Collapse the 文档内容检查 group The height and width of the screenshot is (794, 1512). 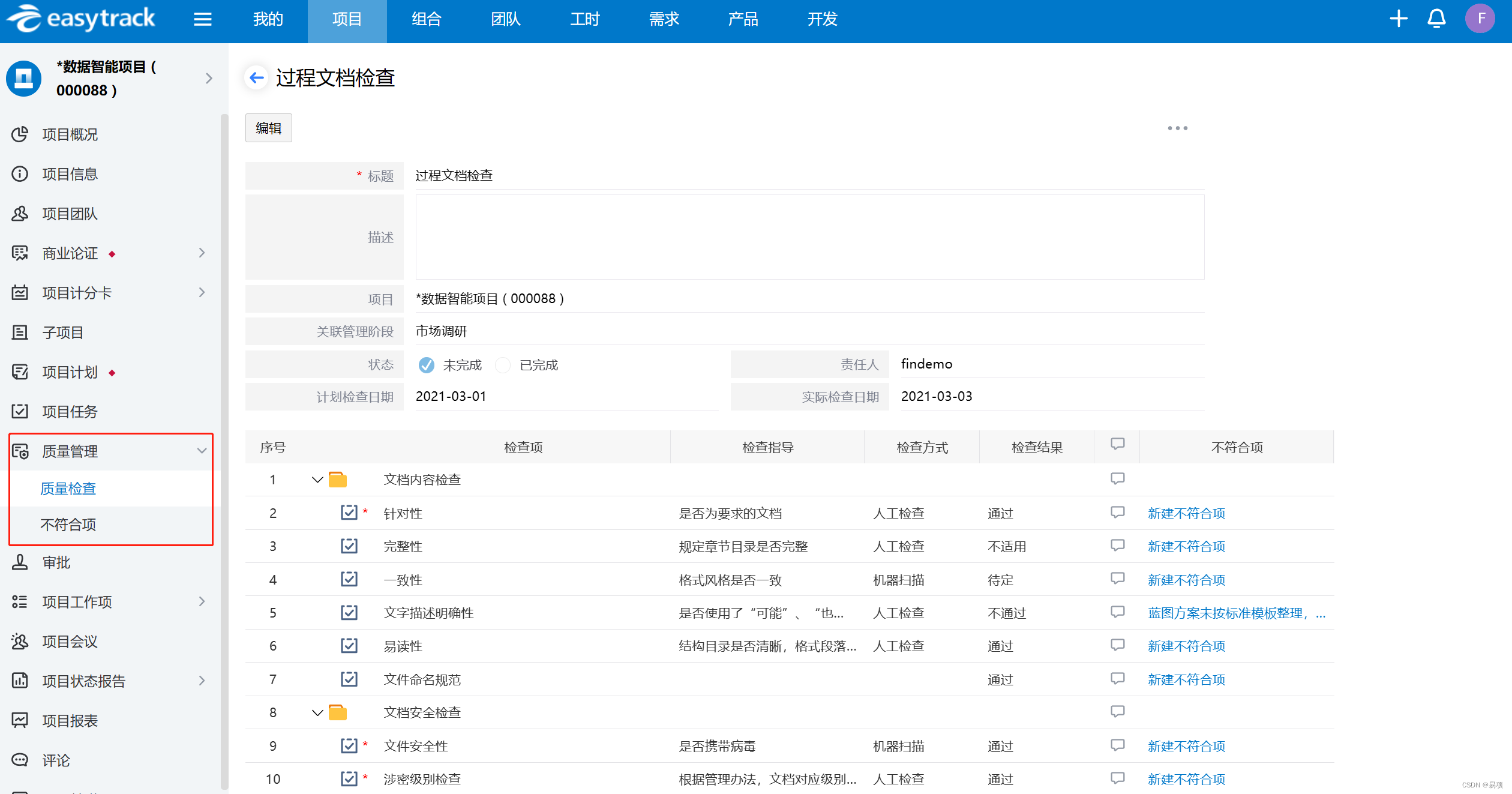click(x=317, y=480)
